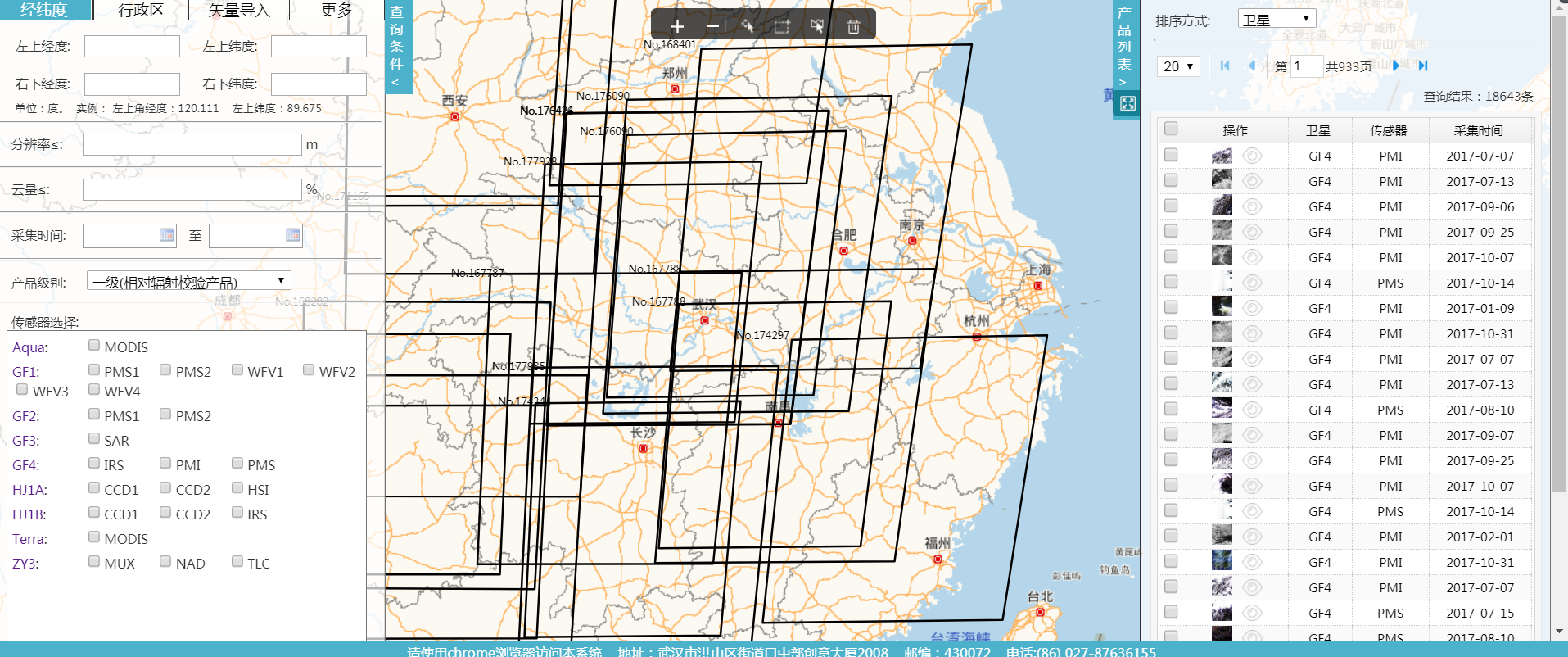The image size is (1568, 657).
Task: Toggle fullscreen map icon under product list tab
Action: [x=1127, y=103]
